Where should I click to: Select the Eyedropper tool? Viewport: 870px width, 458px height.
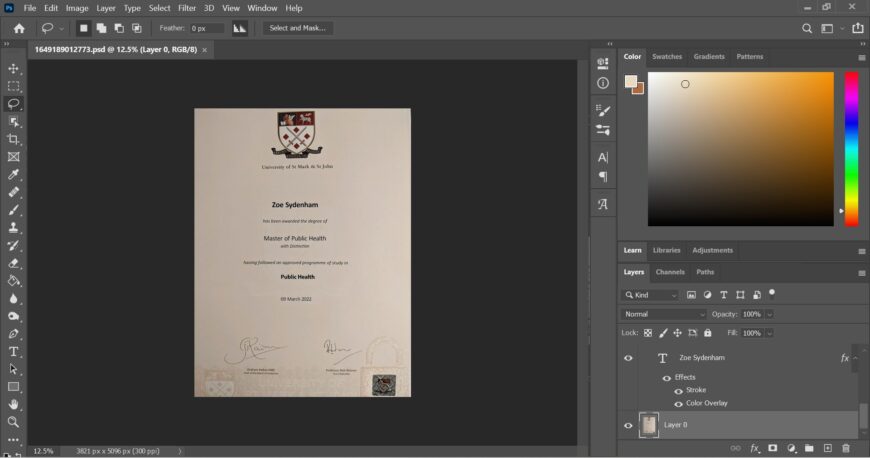click(x=13, y=175)
